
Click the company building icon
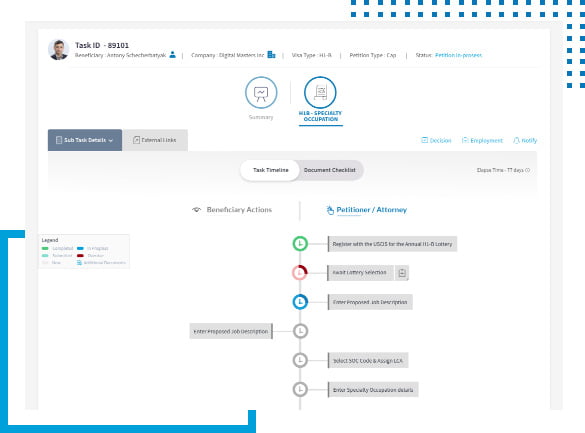click(271, 55)
